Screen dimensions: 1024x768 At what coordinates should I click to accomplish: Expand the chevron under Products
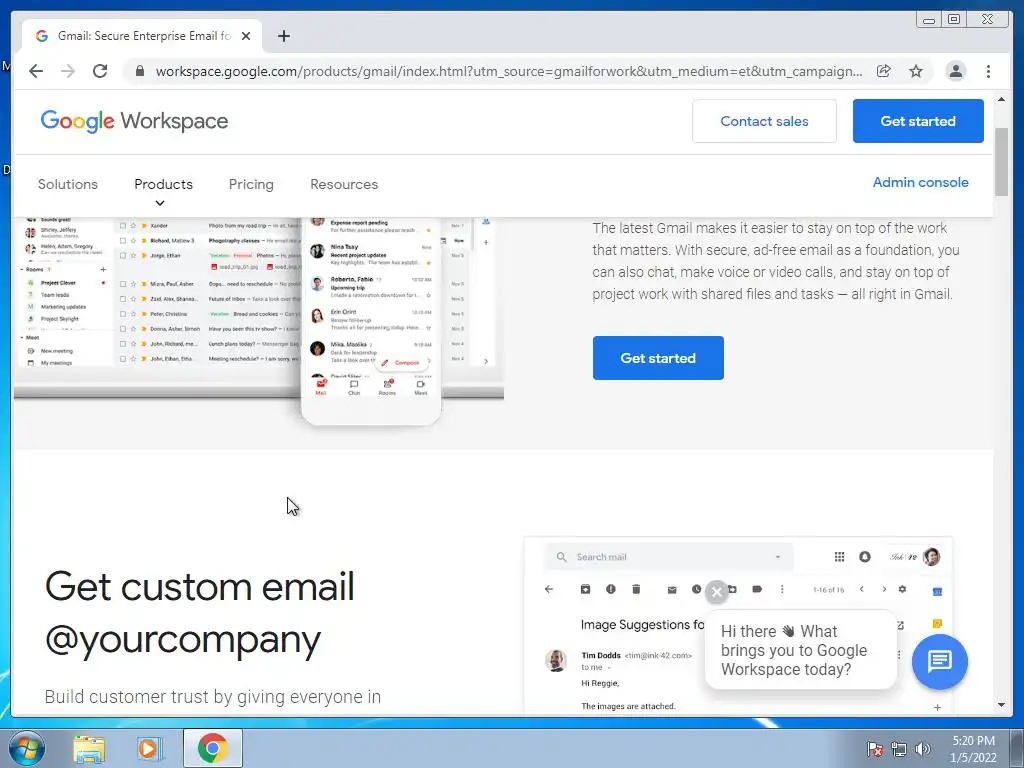coord(160,203)
